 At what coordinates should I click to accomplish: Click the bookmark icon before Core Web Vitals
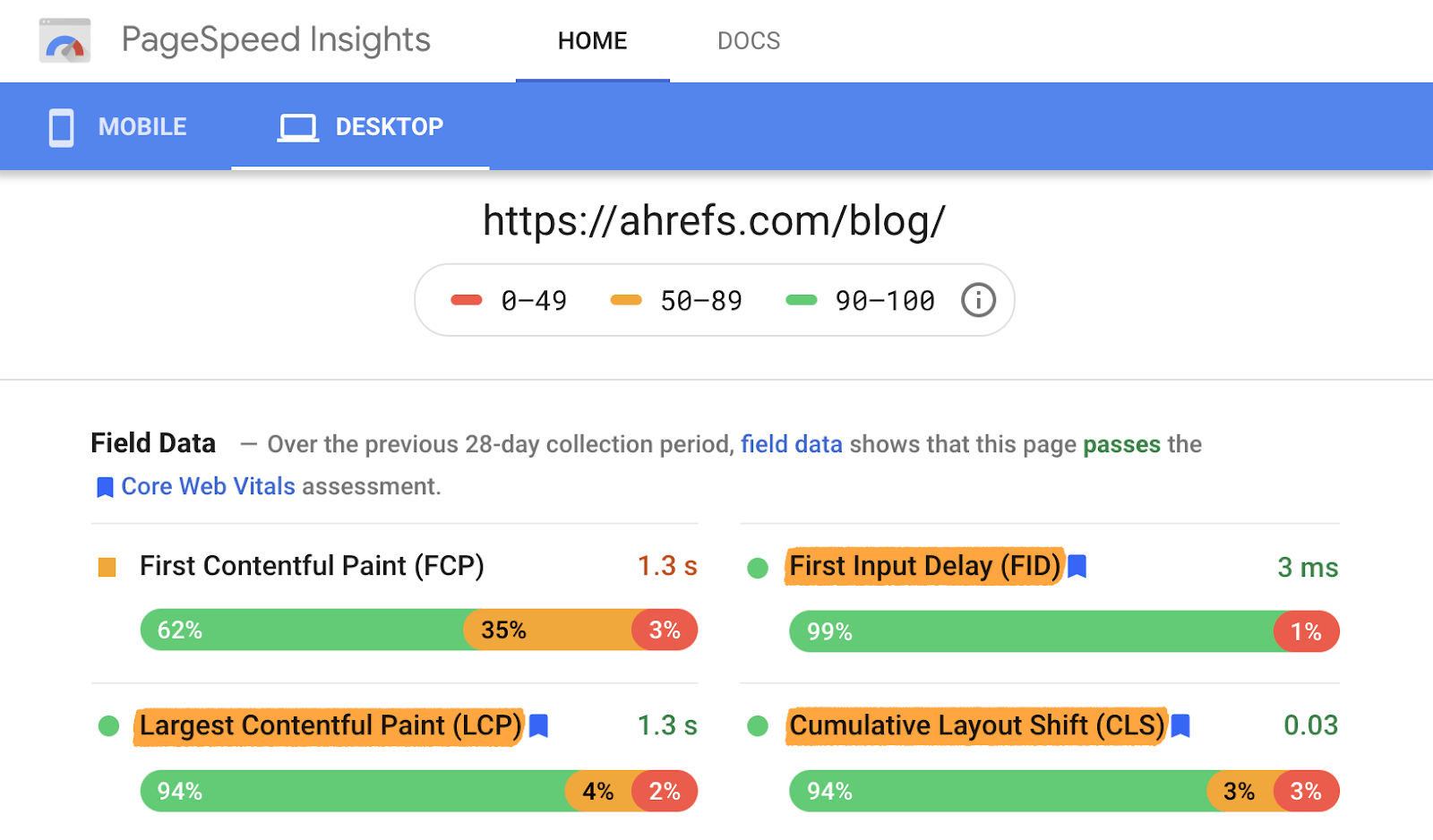tap(105, 487)
